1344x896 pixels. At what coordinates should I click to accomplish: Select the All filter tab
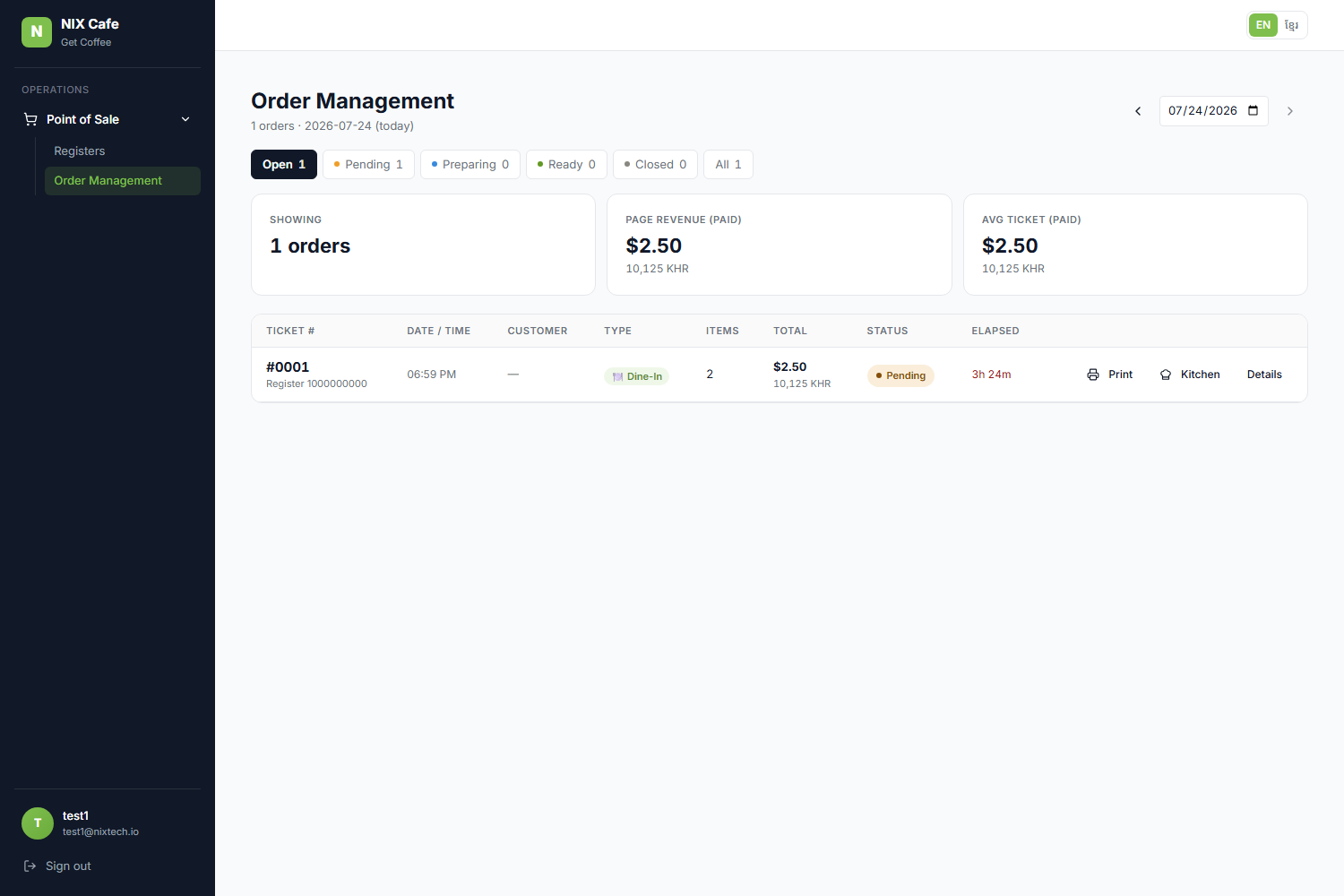[728, 165]
